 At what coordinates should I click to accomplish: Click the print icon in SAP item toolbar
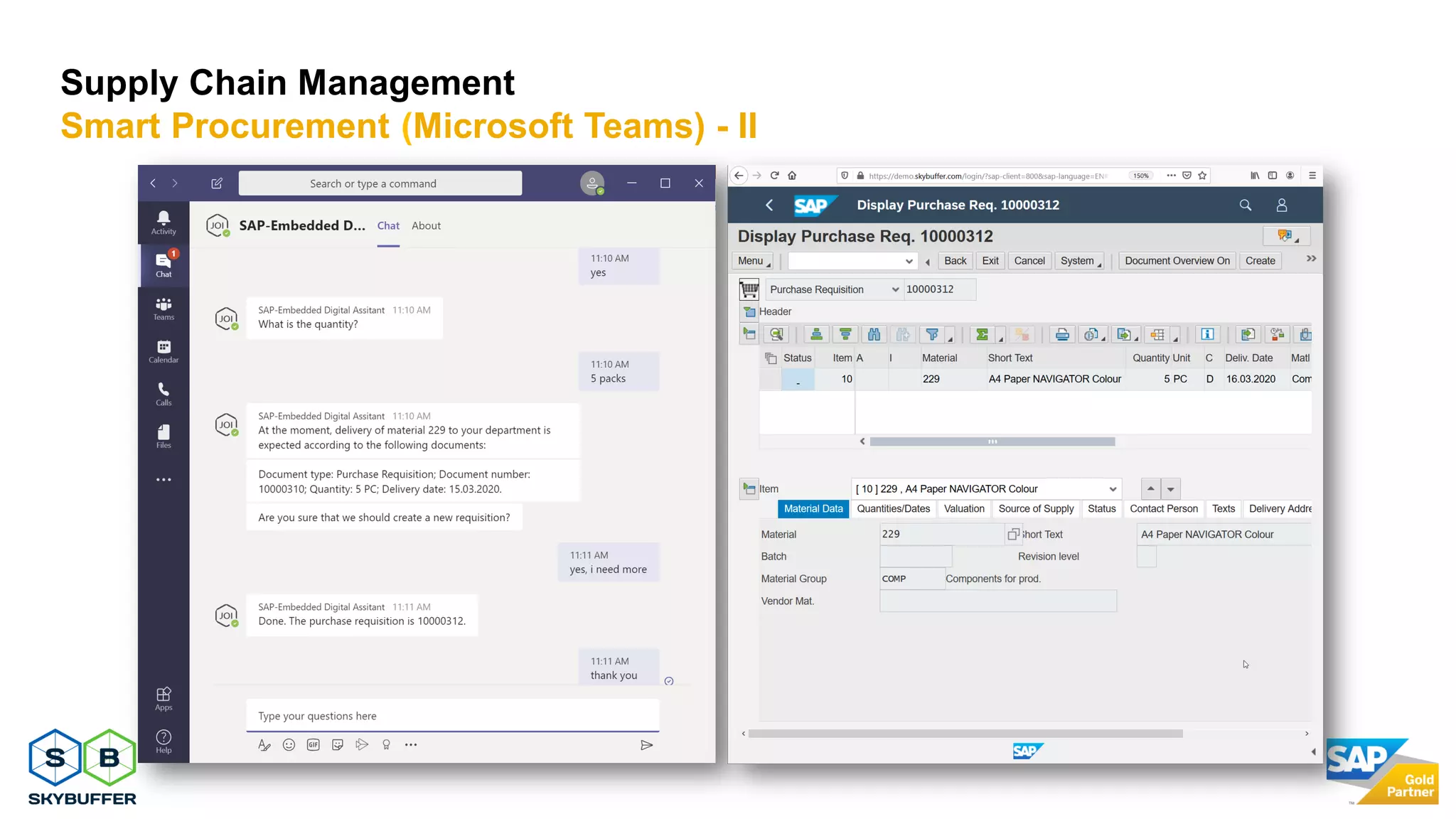point(1062,334)
